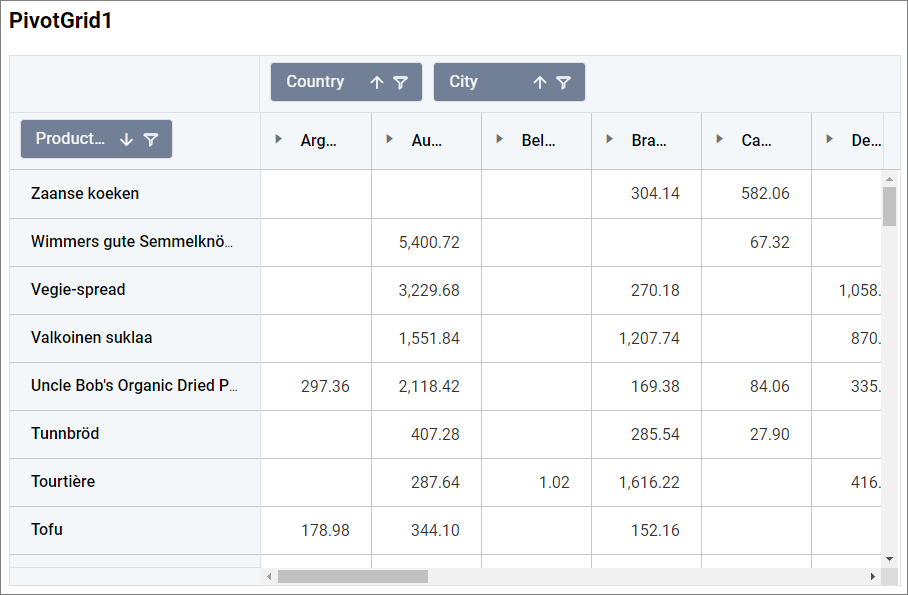Click the Country field button

[x=315, y=82]
